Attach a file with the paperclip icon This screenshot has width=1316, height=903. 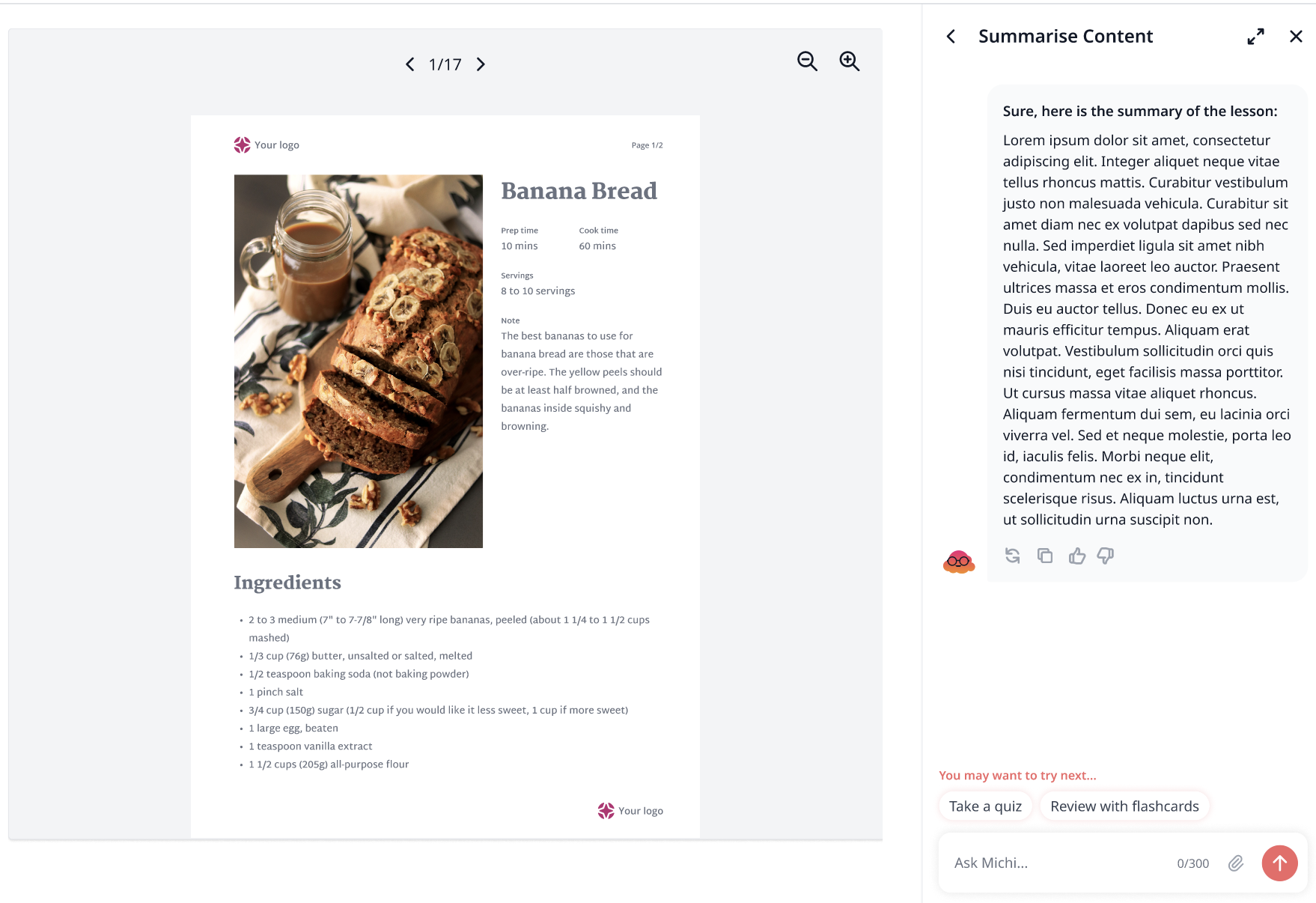pyautogui.click(x=1236, y=863)
